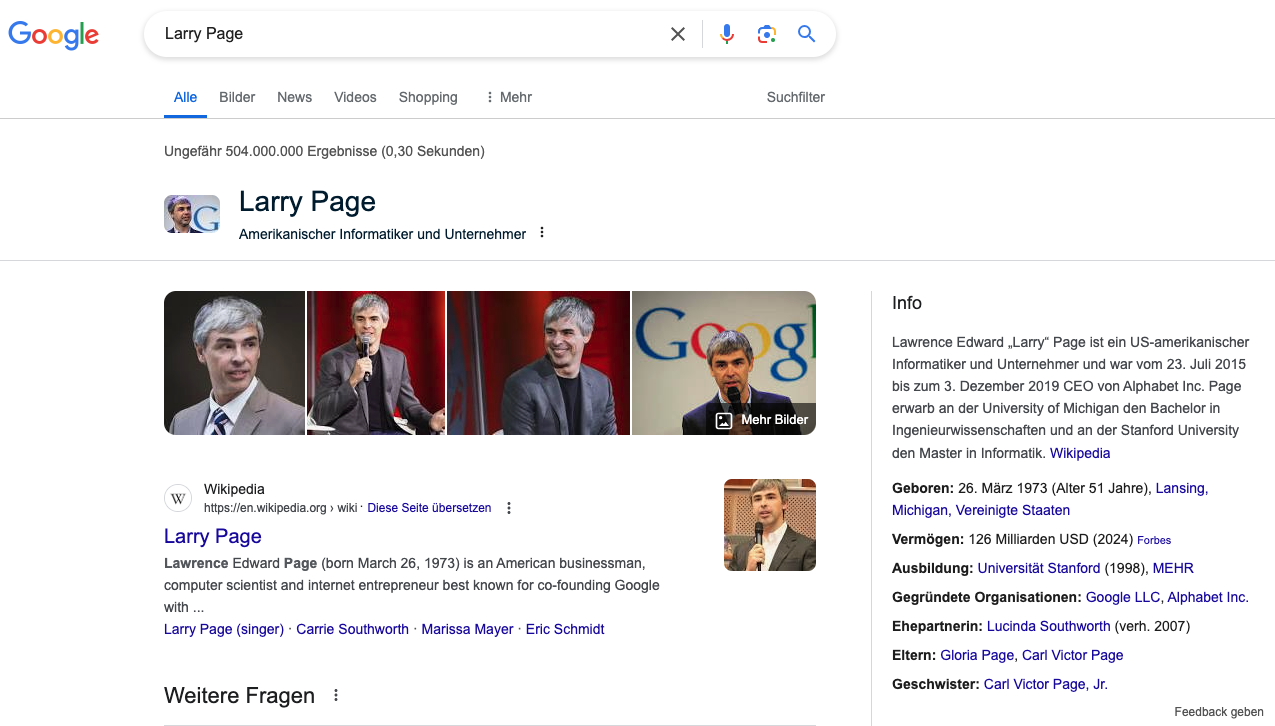Click Feedback geben link
Image resolution: width=1275 pixels, height=726 pixels.
pyautogui.click(x=1219, y=712)
